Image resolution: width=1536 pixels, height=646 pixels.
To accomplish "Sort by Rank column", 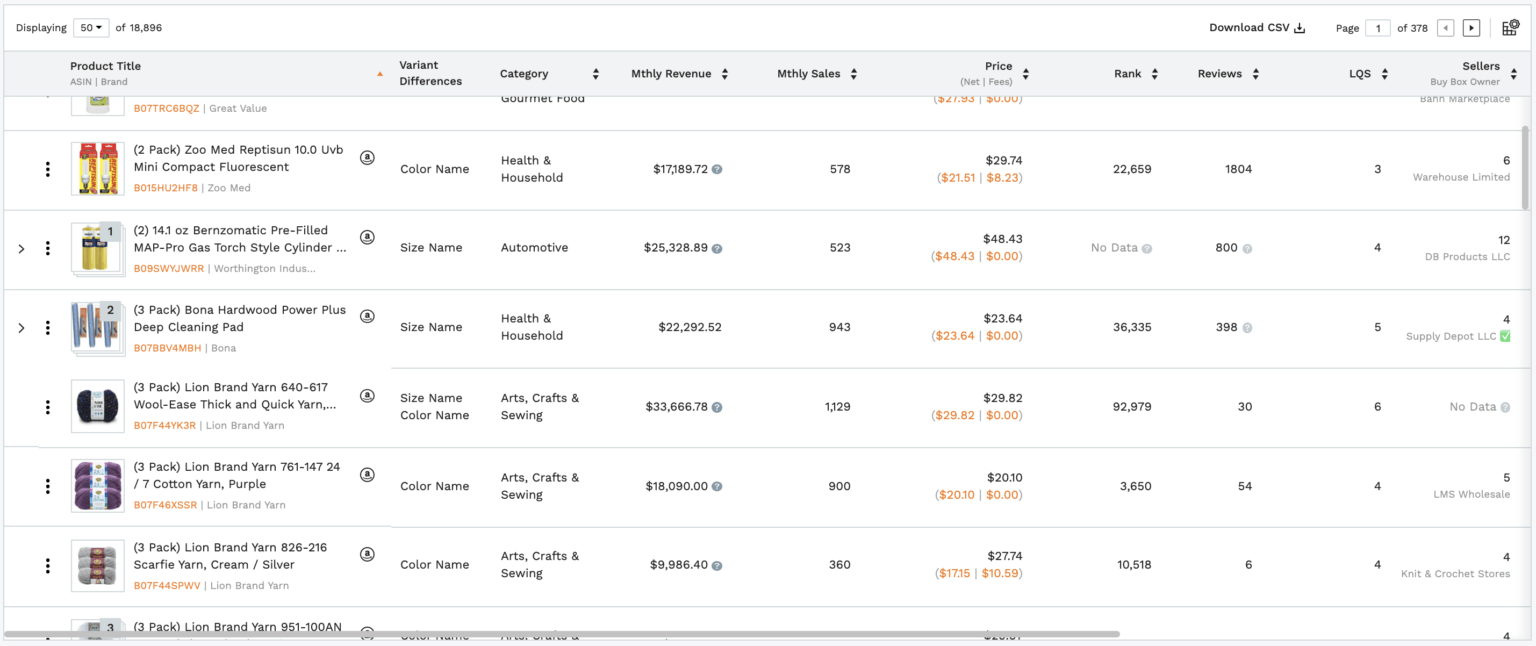I will tap(1154, 74).
